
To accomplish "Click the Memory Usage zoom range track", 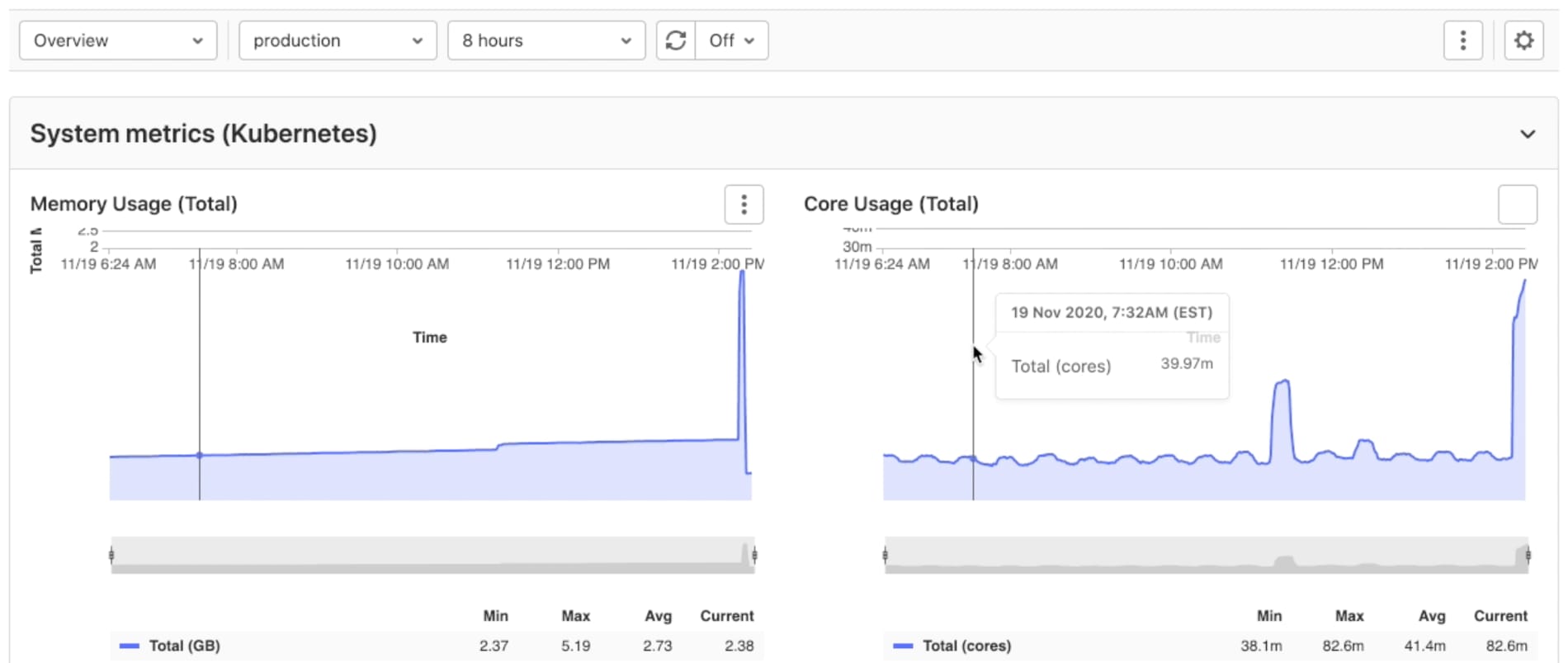I will (x=433, y=555).
